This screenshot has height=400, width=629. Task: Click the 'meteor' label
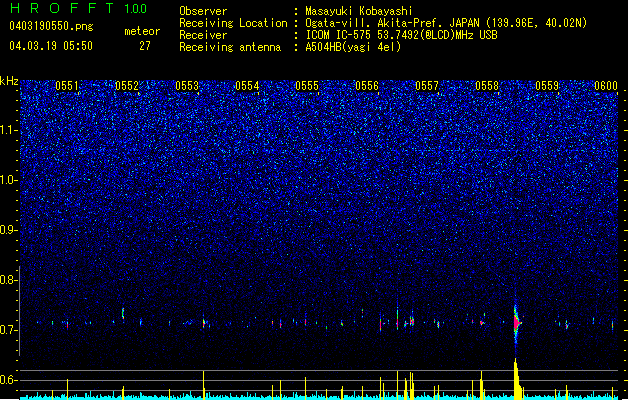tap(142, 31)
